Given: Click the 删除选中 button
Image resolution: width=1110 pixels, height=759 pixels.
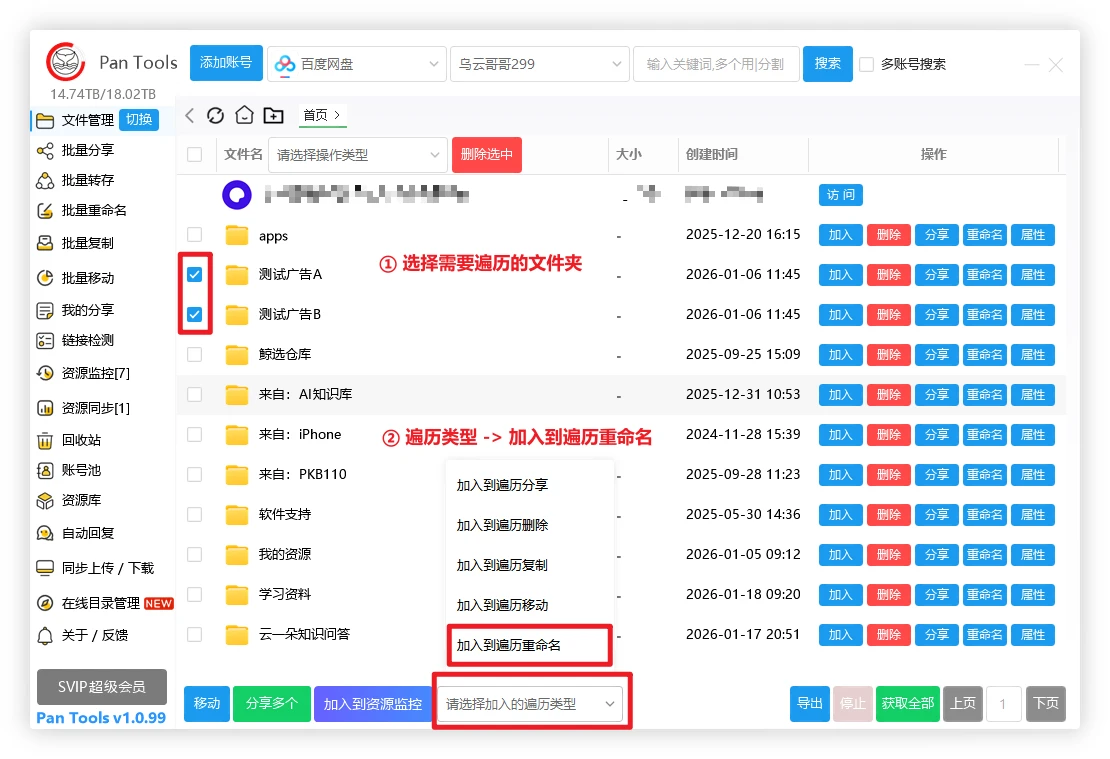Looking at the screenshot, I should 487,155.
